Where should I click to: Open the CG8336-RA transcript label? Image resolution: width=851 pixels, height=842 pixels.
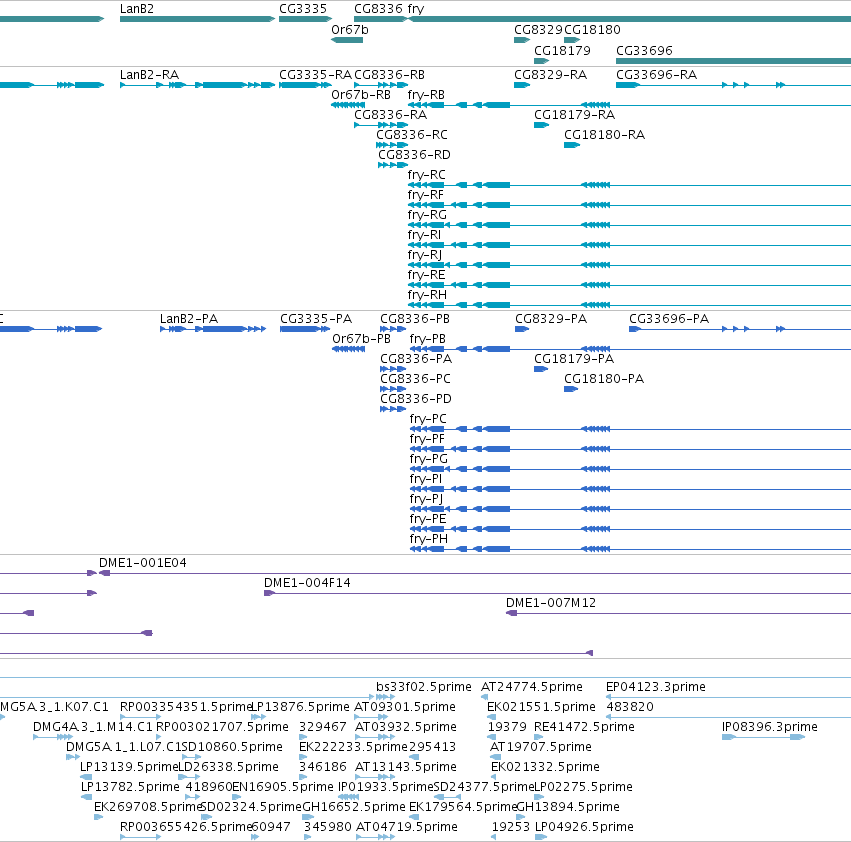click(x=390, y=115)
